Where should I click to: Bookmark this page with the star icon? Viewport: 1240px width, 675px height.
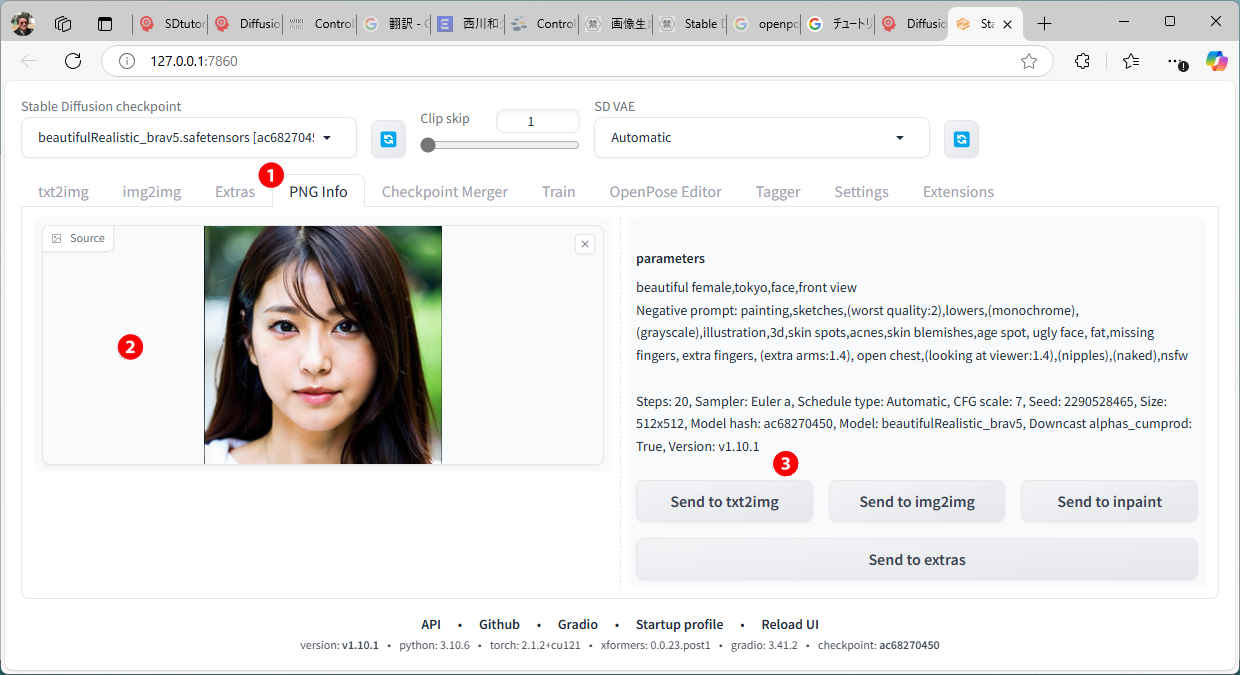pyautogui.click(x=1028, y=61)
